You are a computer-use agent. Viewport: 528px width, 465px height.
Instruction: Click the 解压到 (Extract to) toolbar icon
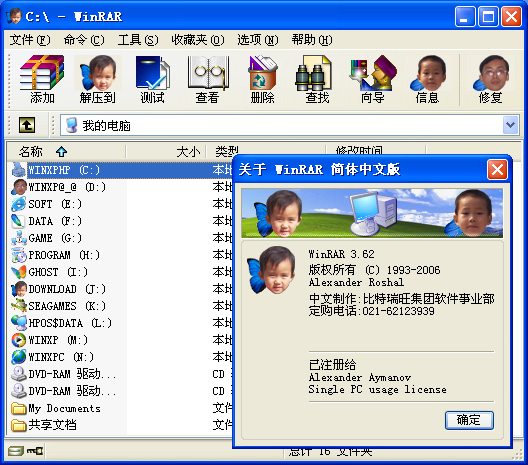(98, 79)
